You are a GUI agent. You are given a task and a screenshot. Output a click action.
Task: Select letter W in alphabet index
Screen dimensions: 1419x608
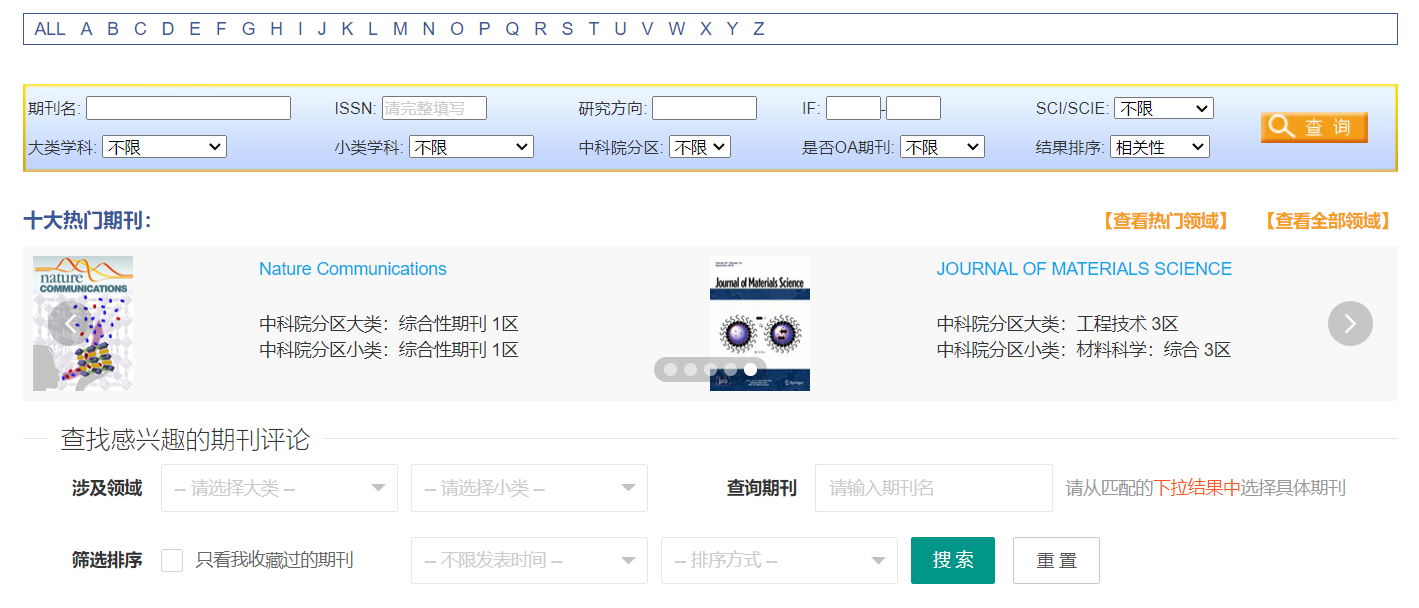[677, 29]
